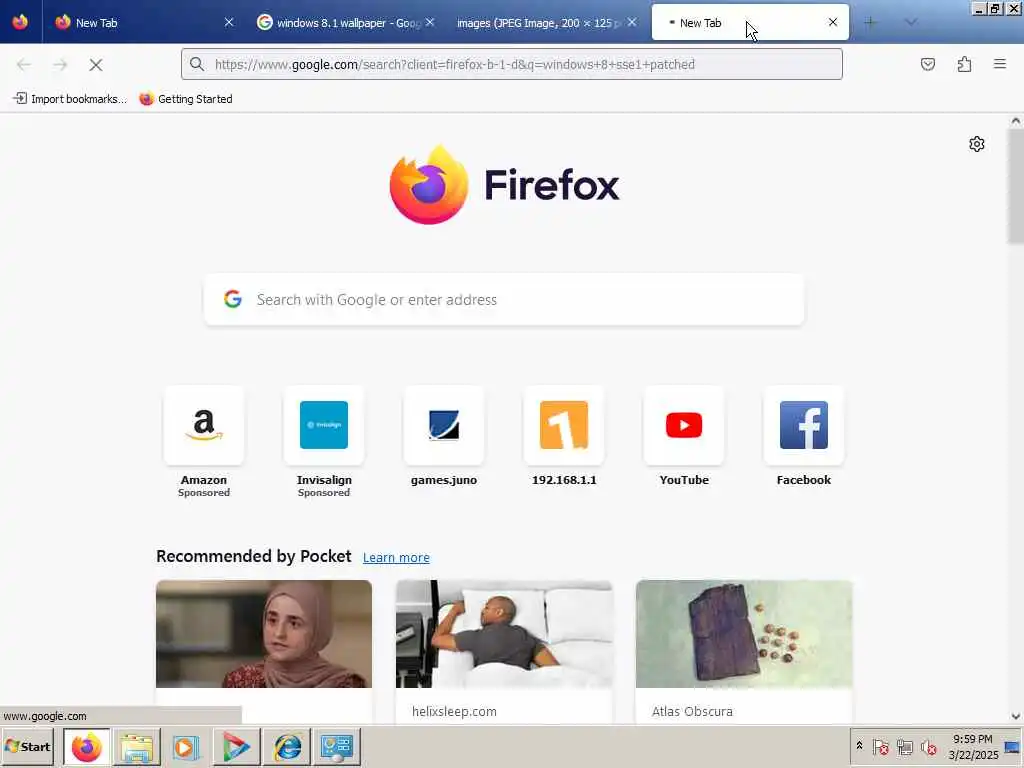
Task: Click the page scroll down arrow
Action: point(1016,716)
